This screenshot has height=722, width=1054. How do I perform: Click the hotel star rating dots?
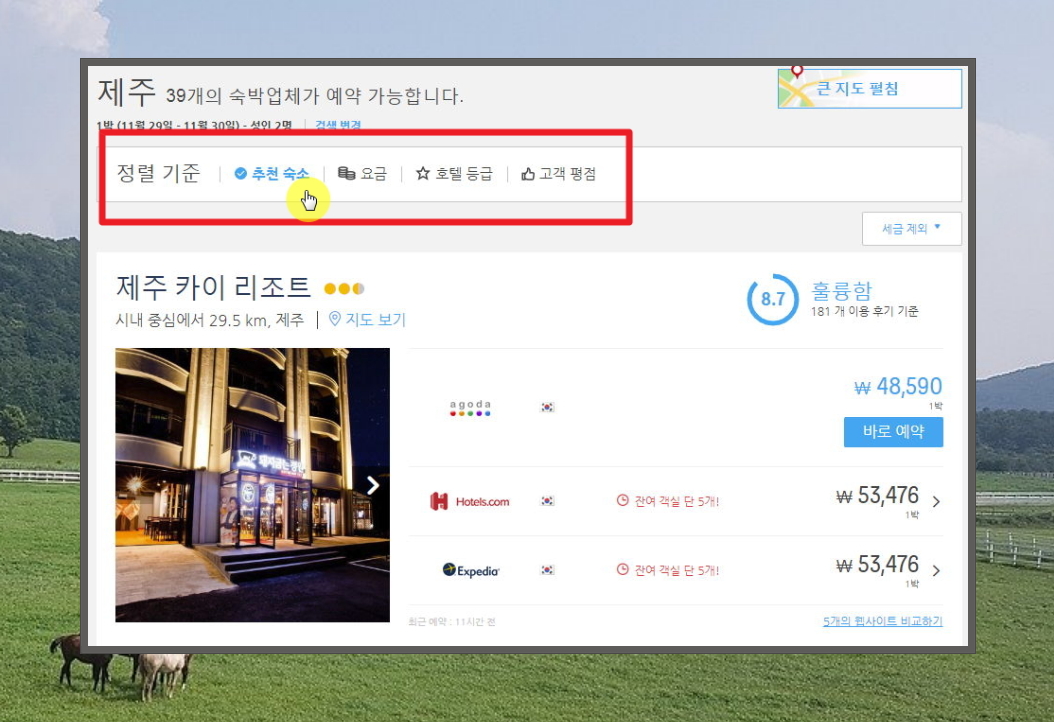pos(344,288)
